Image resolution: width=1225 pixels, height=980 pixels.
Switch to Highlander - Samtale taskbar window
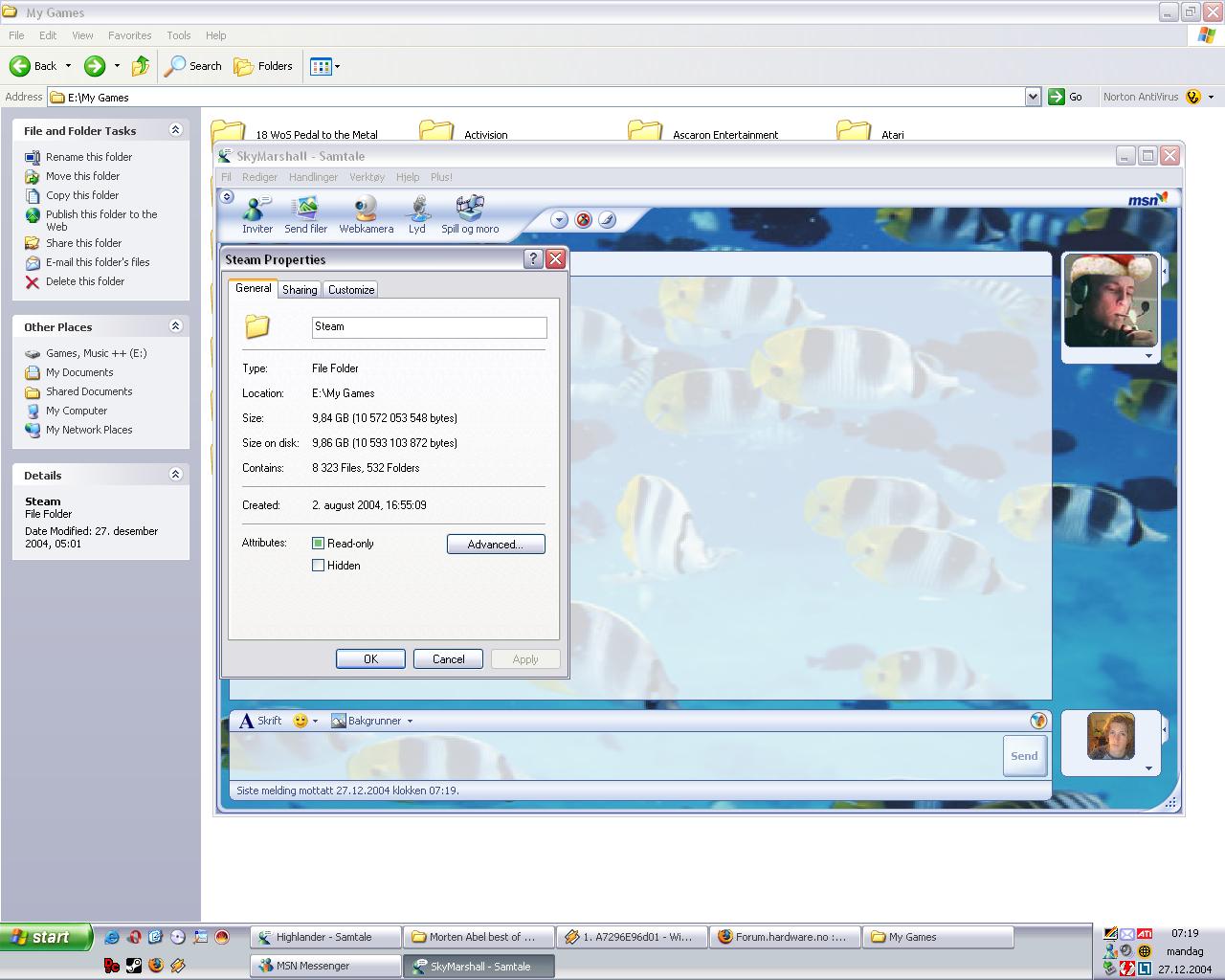click(x=325, y=937)
